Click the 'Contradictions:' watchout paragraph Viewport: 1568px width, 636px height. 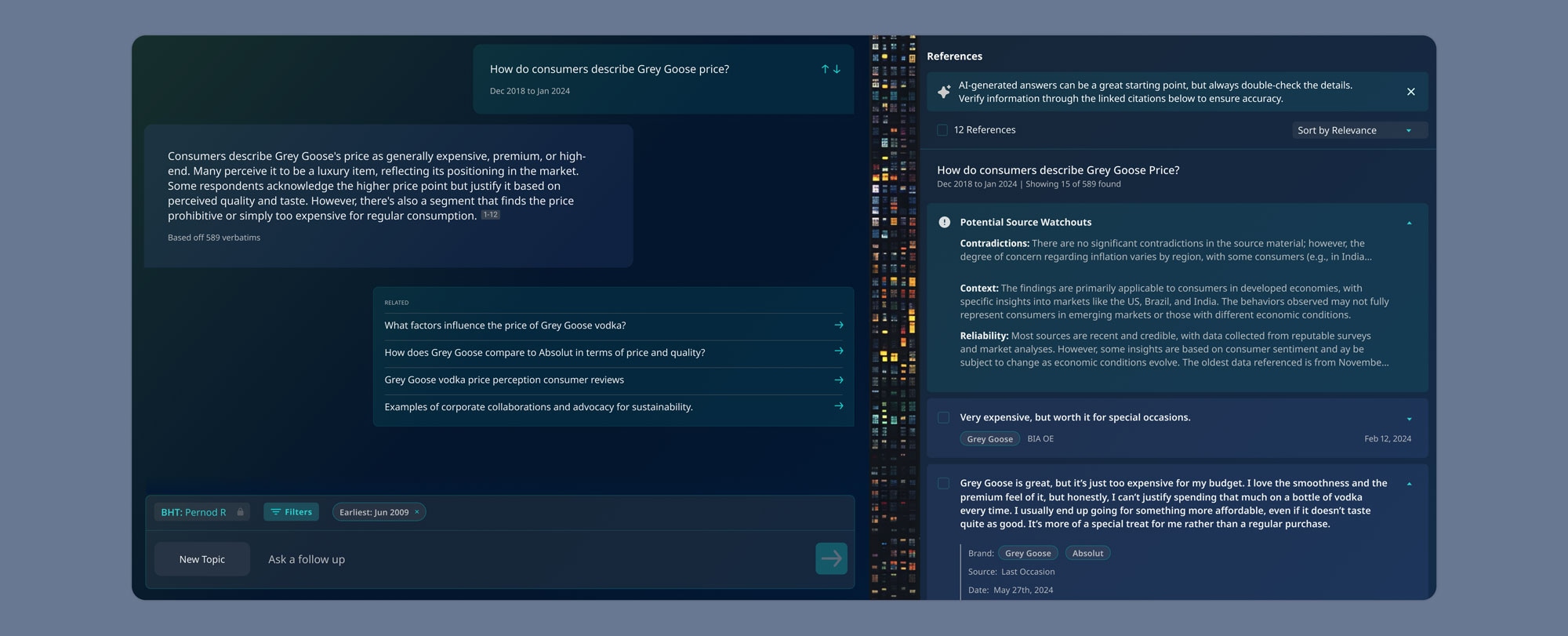click(1166, 250)
